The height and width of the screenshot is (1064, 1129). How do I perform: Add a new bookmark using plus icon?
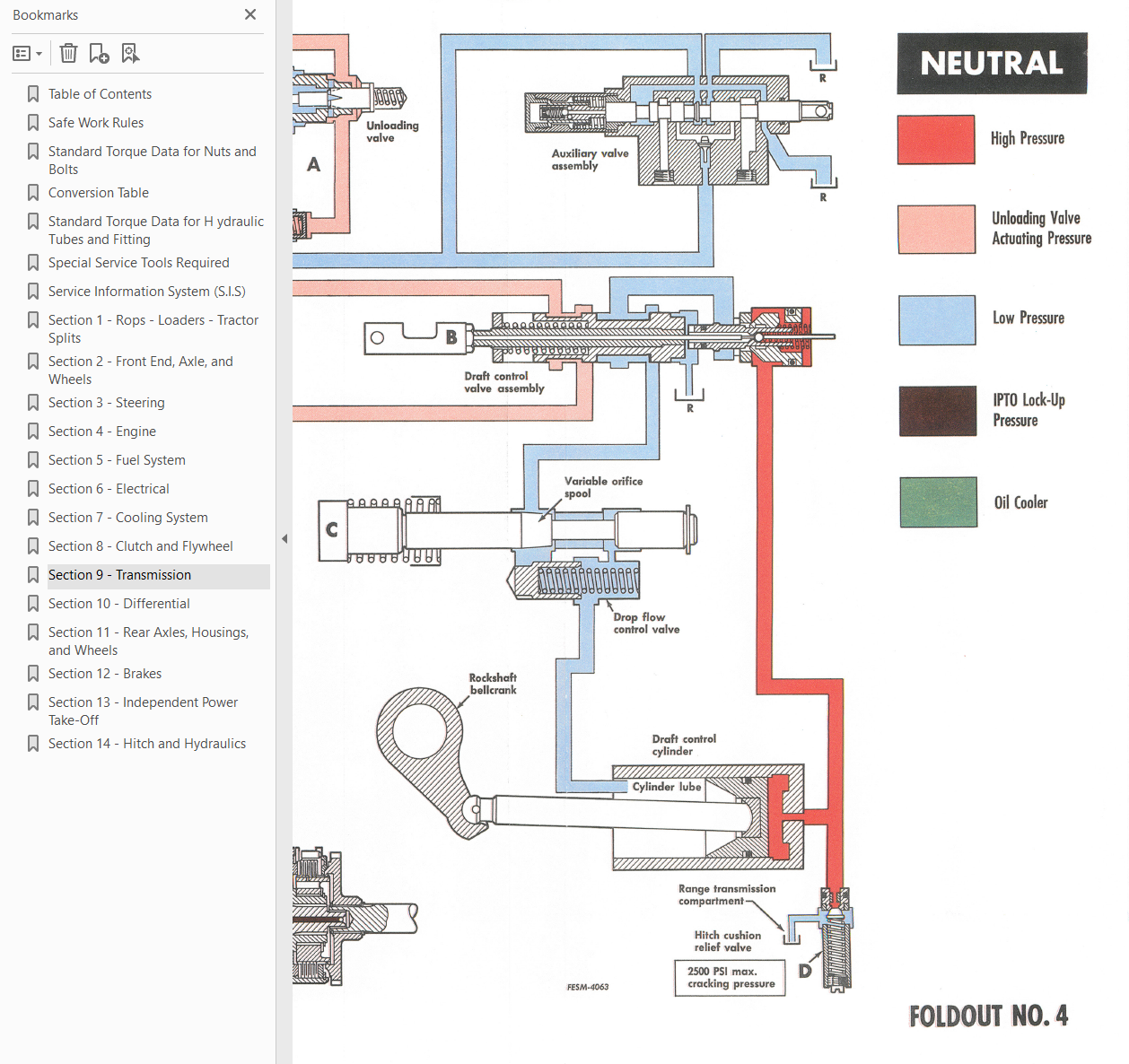[99, 54]
